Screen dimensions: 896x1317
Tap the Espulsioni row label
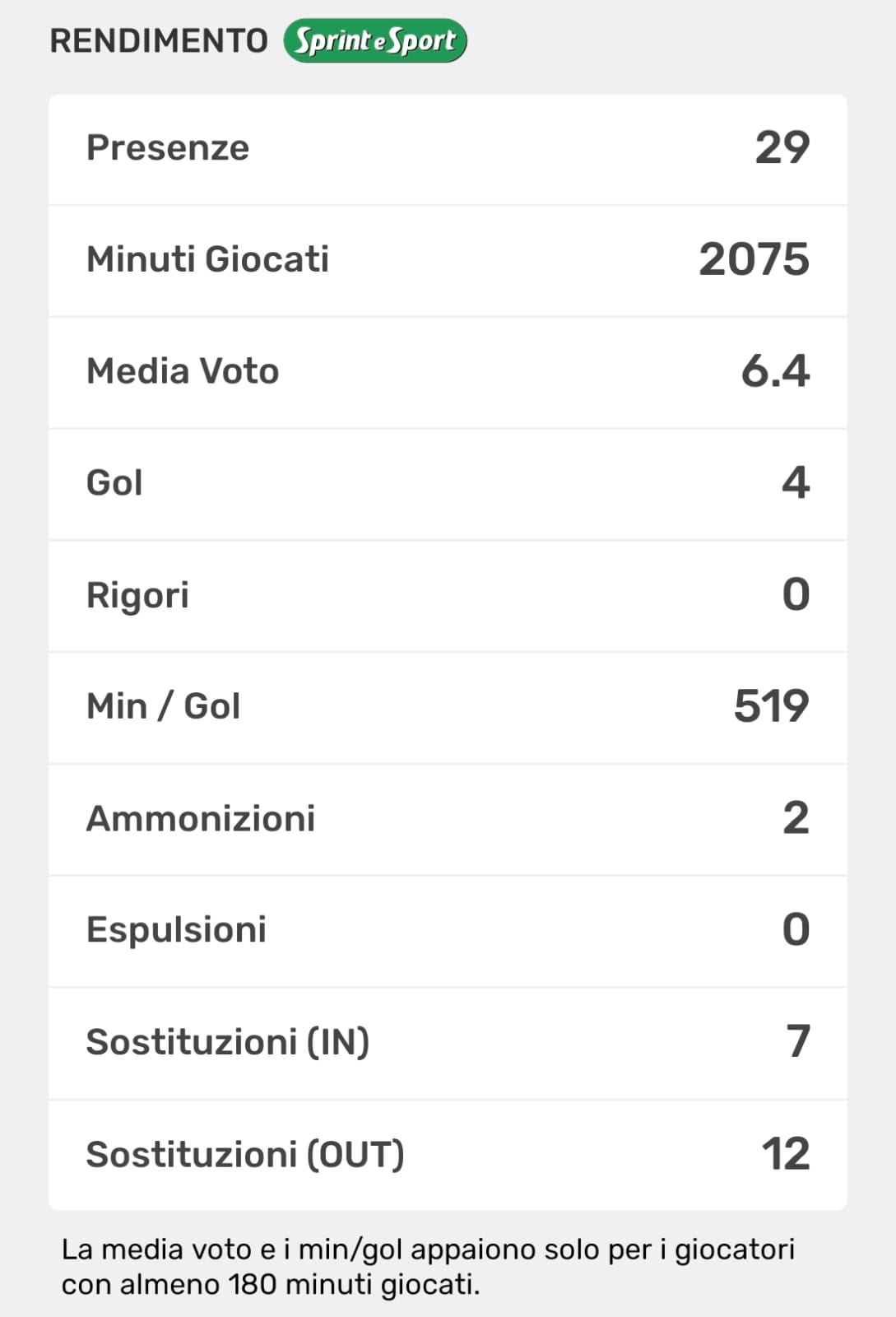click(x=176, y=930)
